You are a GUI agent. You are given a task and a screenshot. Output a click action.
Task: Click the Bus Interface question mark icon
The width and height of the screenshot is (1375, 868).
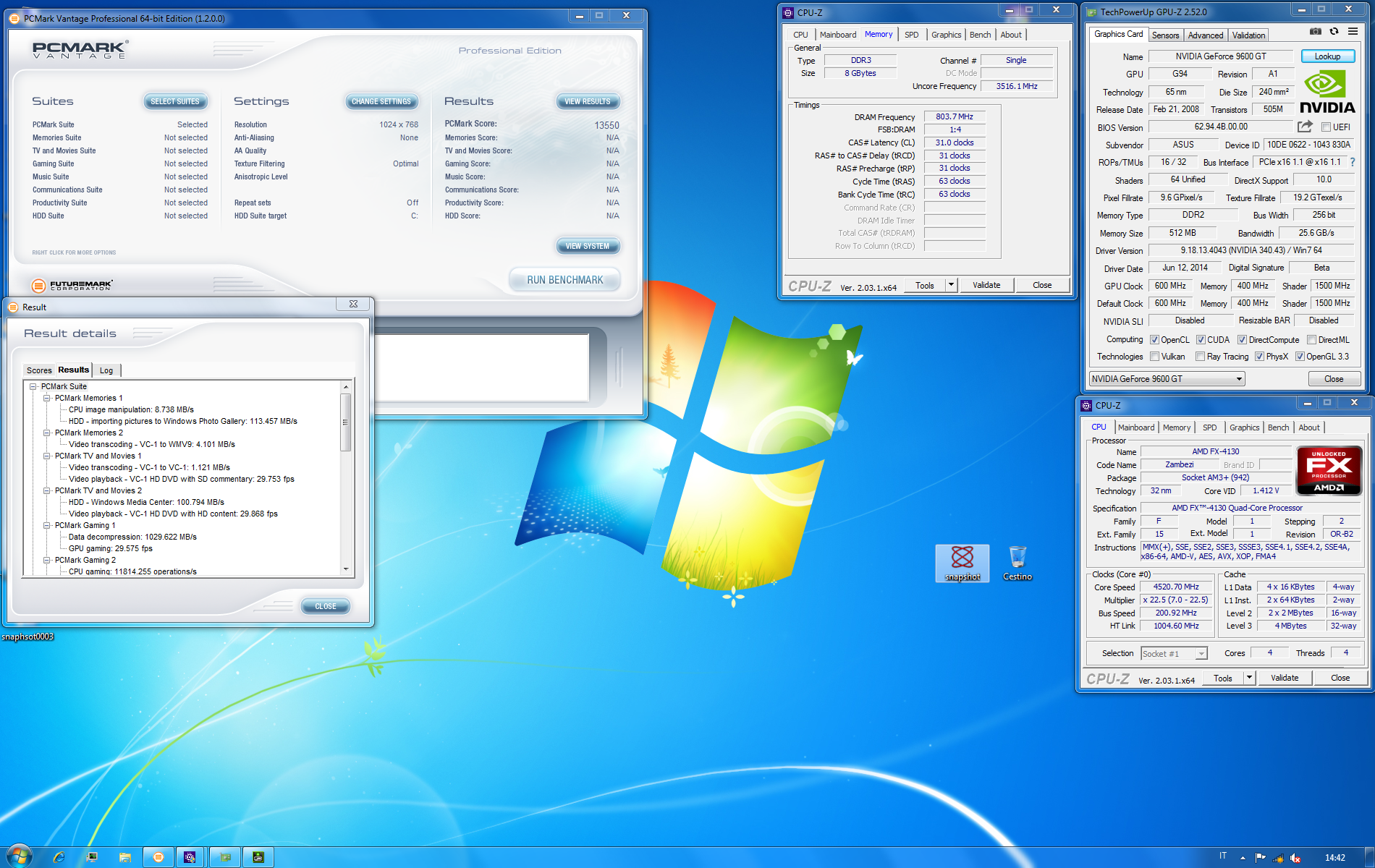1352,162
